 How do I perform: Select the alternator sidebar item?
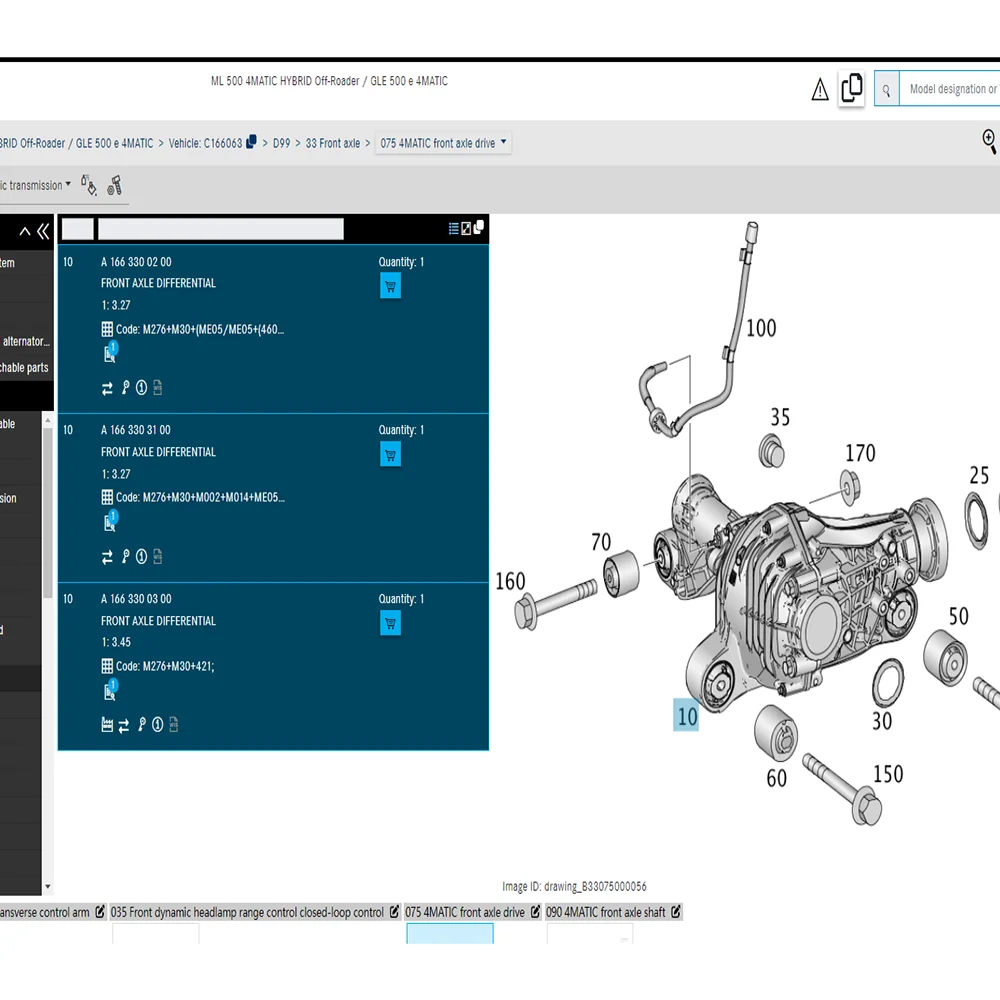25,341
